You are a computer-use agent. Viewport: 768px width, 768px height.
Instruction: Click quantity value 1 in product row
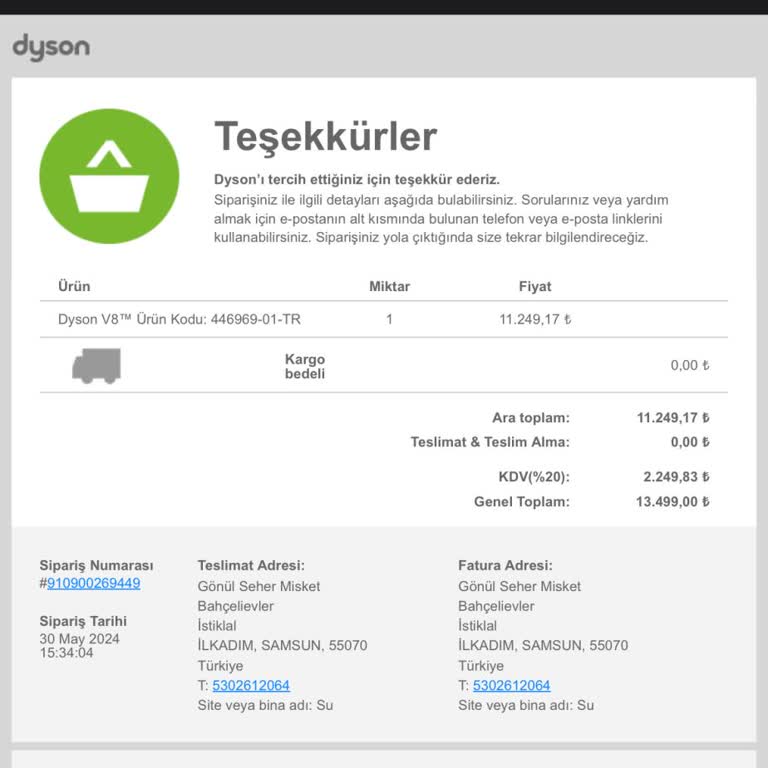(x=389, y=319)
